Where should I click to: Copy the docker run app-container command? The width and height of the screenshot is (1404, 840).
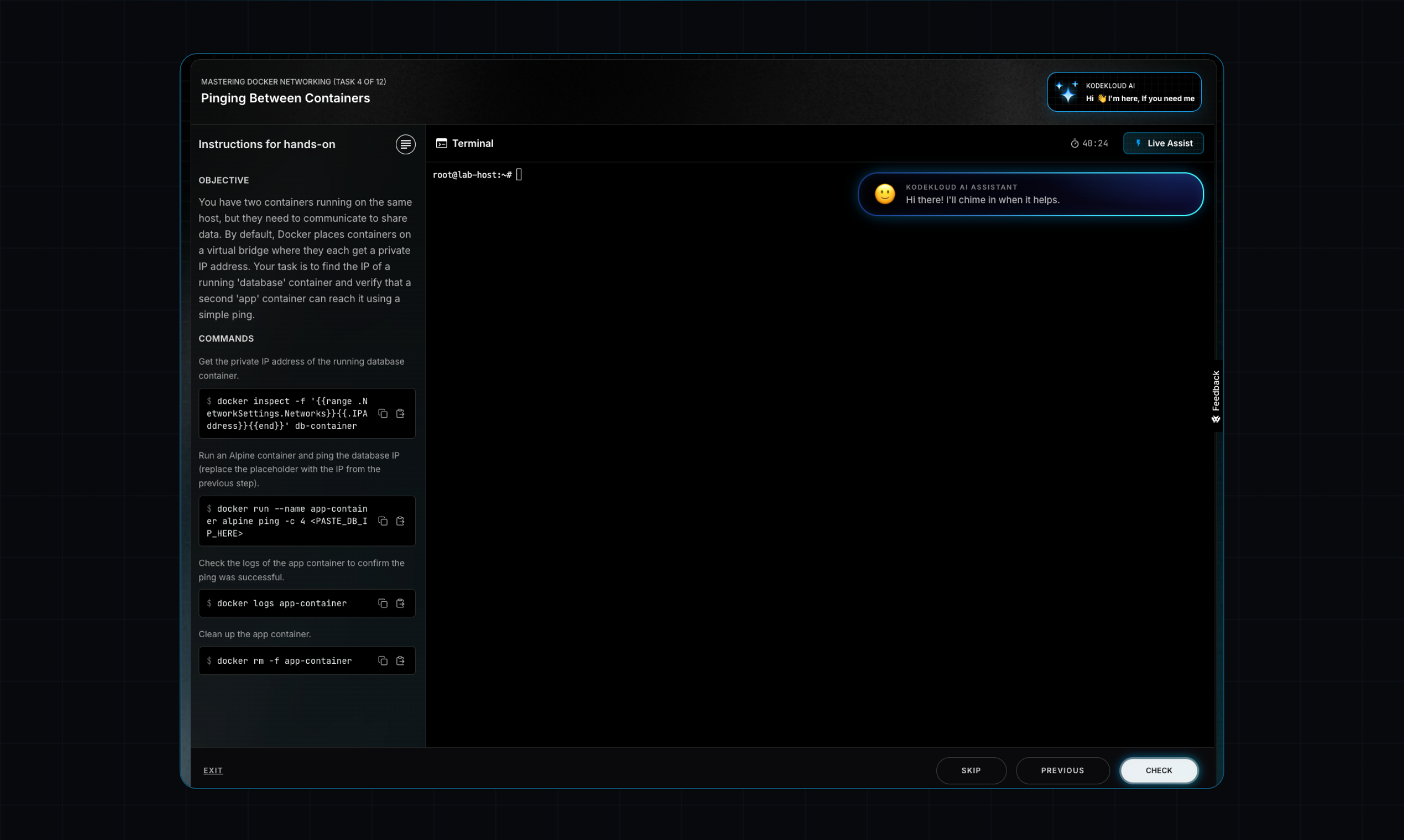(x=383, y=521)
